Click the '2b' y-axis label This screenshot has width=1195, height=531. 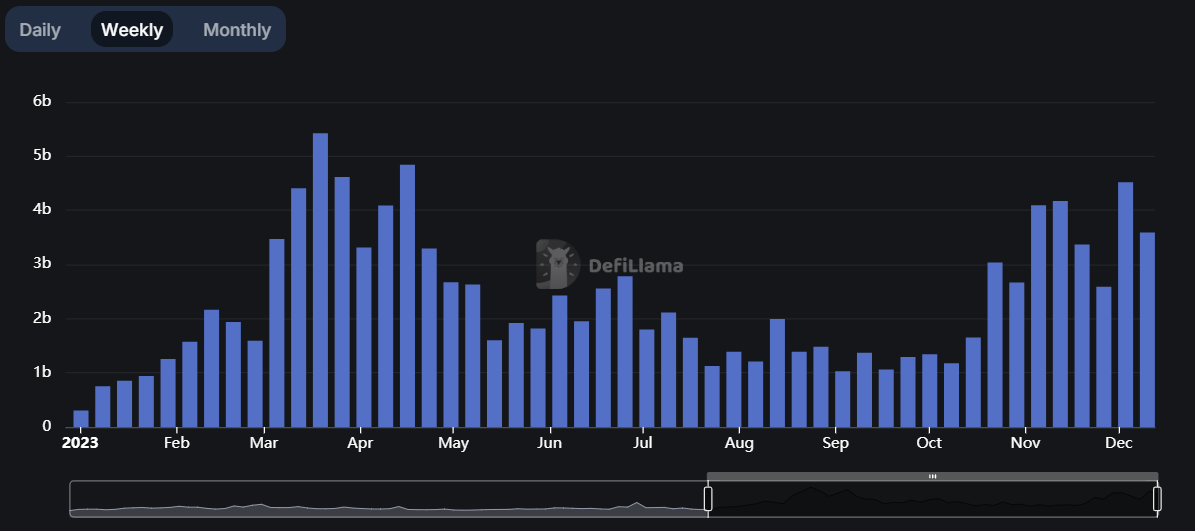click(42, 318)
